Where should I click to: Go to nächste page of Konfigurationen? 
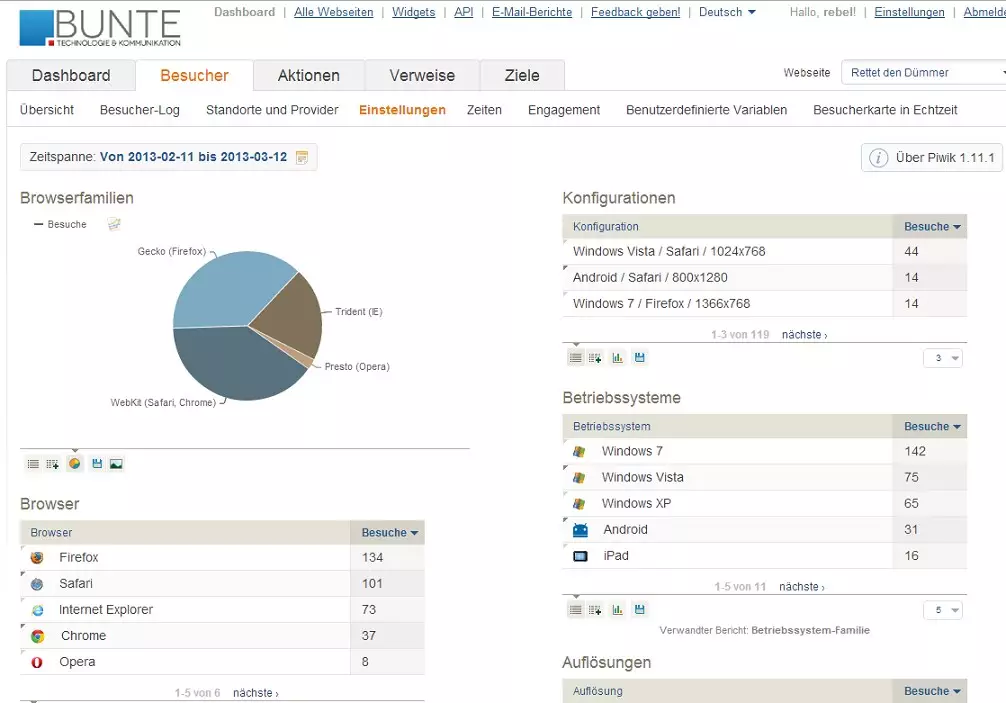coord(805,335)
